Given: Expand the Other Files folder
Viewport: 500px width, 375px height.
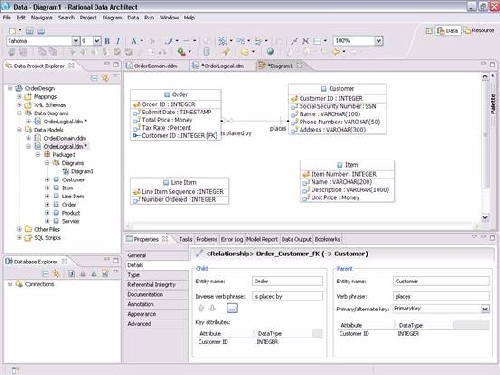Looking at the screenshot, I should 19,229.
